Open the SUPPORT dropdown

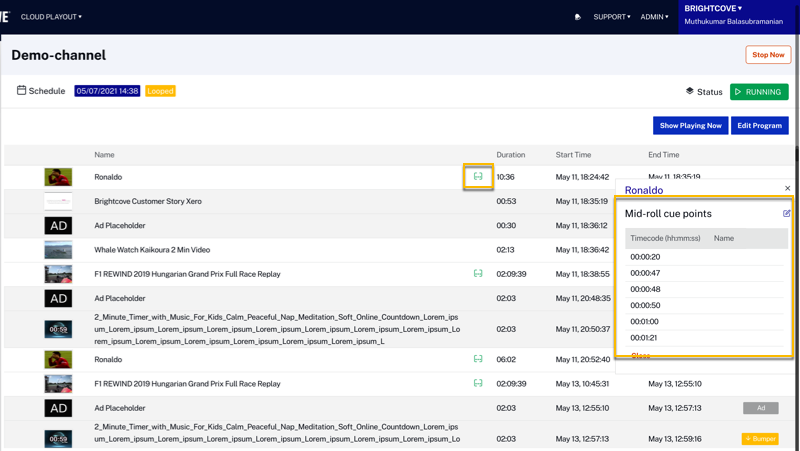point(612,17)
